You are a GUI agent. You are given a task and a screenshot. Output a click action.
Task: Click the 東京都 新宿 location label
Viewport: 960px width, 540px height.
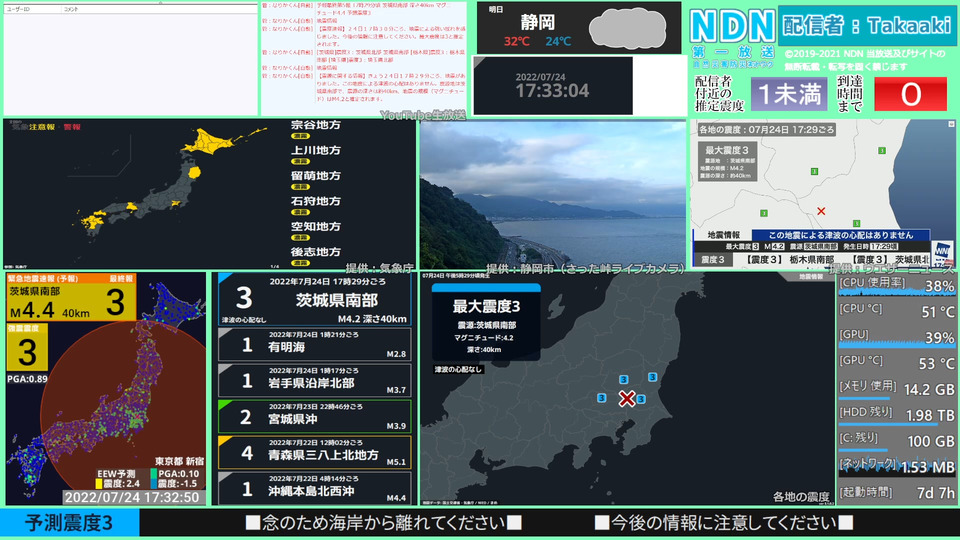(179, 461)
